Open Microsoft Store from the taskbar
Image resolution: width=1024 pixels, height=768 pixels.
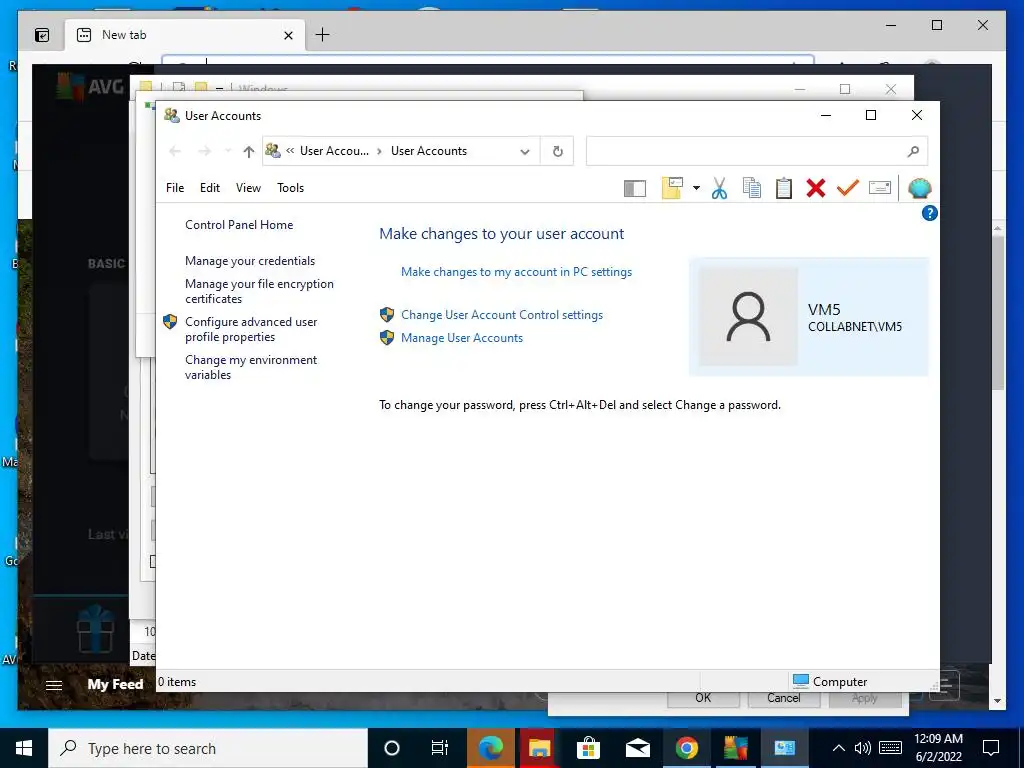(588, 748)
